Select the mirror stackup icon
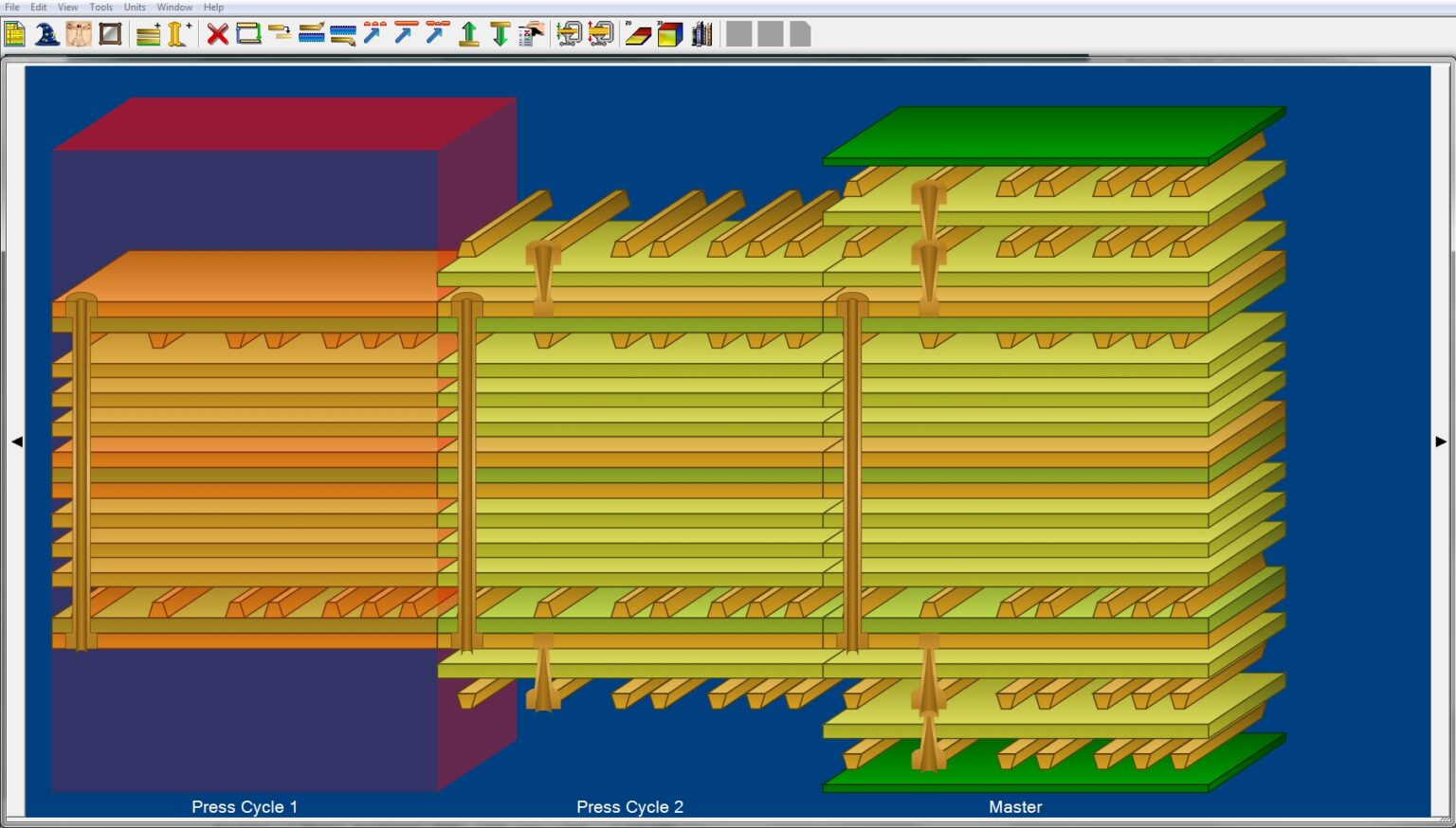Viewport: 1456px width, 828px height. [x=110, y=33]
